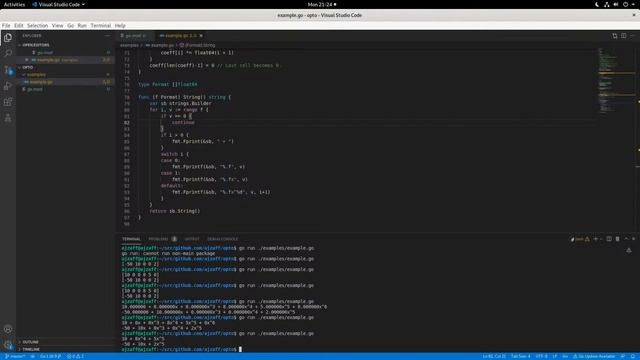Open the terminal launch profile dropdown arrow
This screenshot has height=360, width=640.
click(601, 239)
